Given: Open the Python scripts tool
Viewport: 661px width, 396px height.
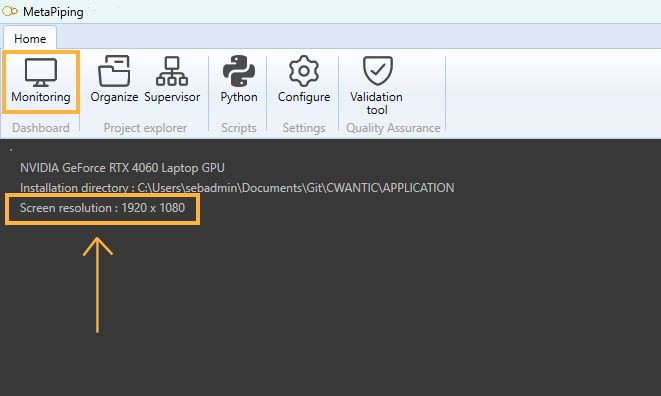Looking at the screenshot, I should pyautogui.click(x=239, y=80).
